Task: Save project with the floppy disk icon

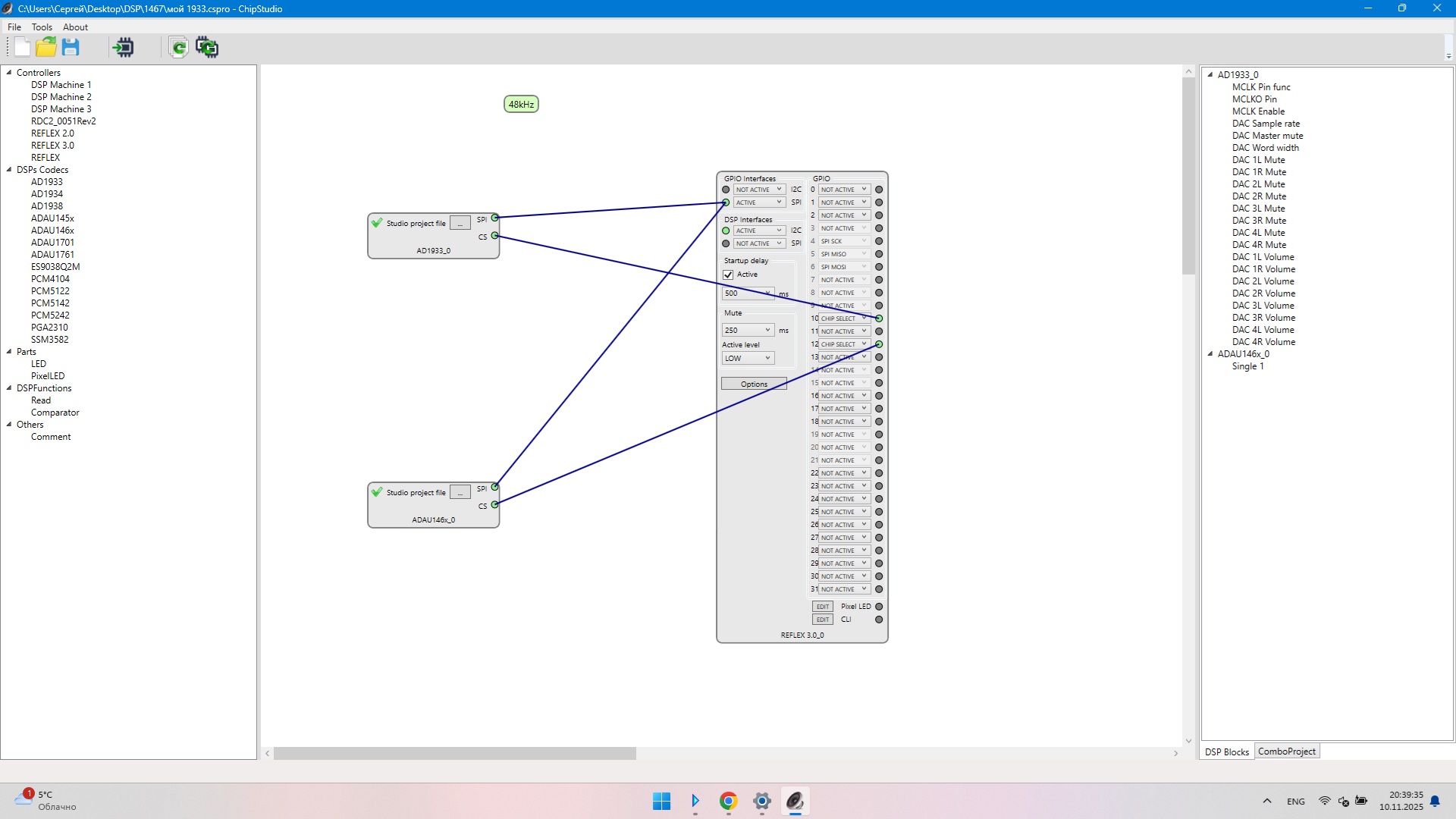Action: pos(71,47)
